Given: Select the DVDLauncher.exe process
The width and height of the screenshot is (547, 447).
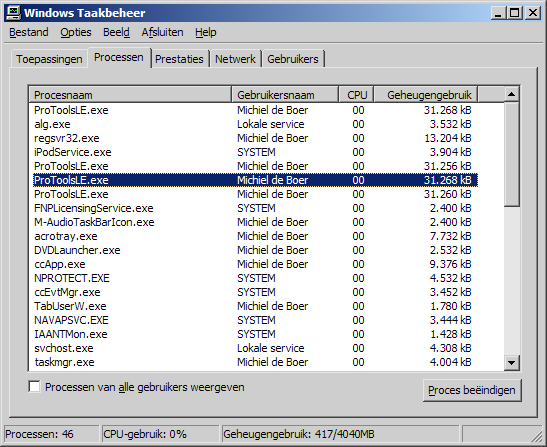Looking at the screenshot, I should [254, 250].
